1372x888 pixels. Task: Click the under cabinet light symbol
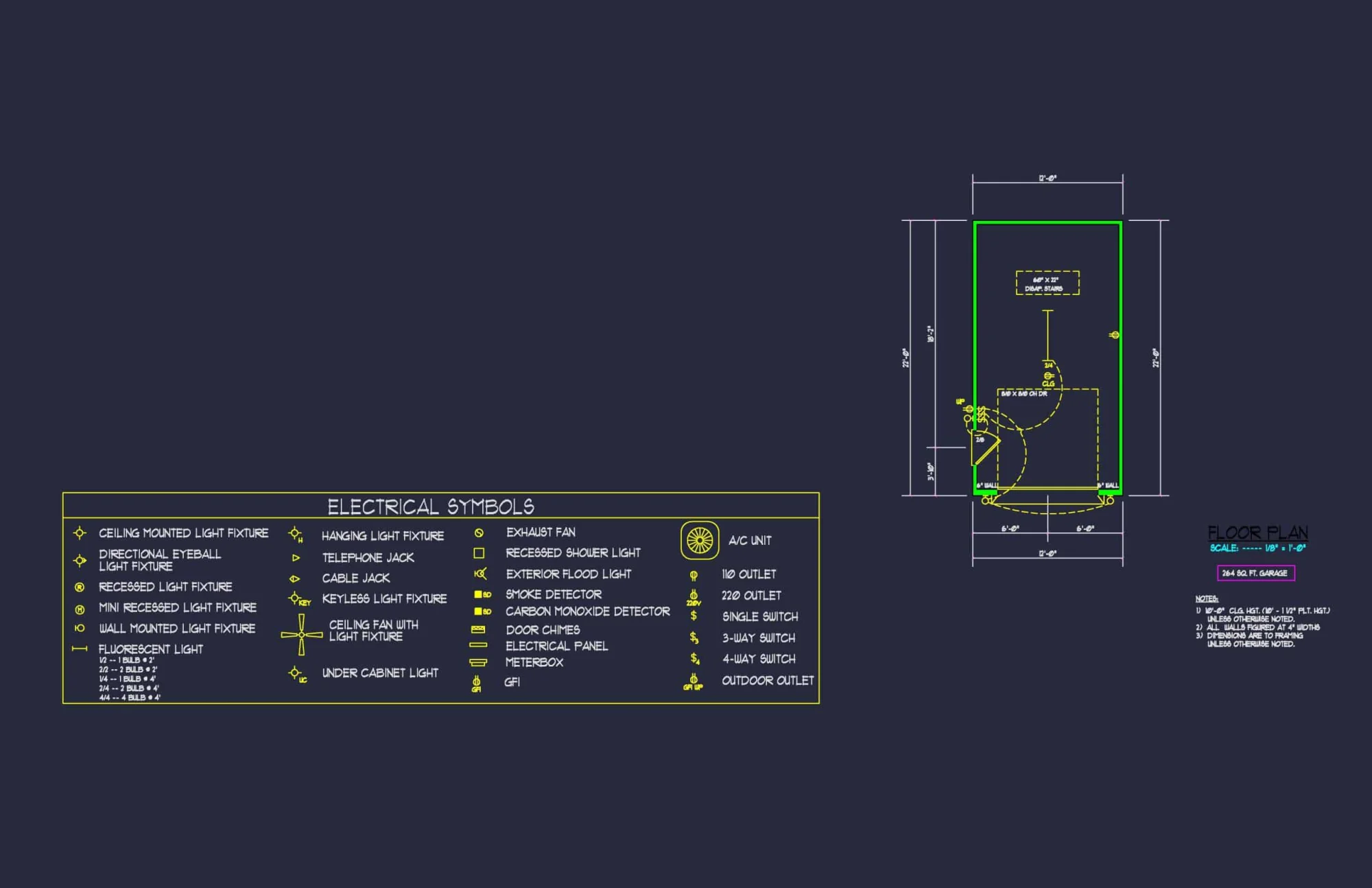coord(295,673)
